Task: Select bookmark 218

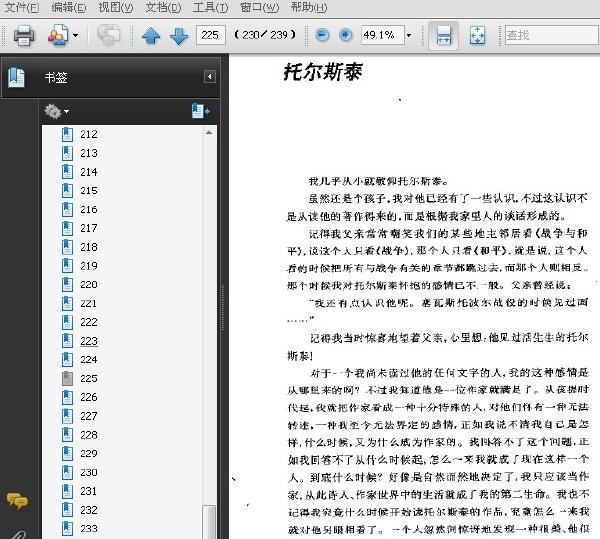Action: (x=89, y=247)
